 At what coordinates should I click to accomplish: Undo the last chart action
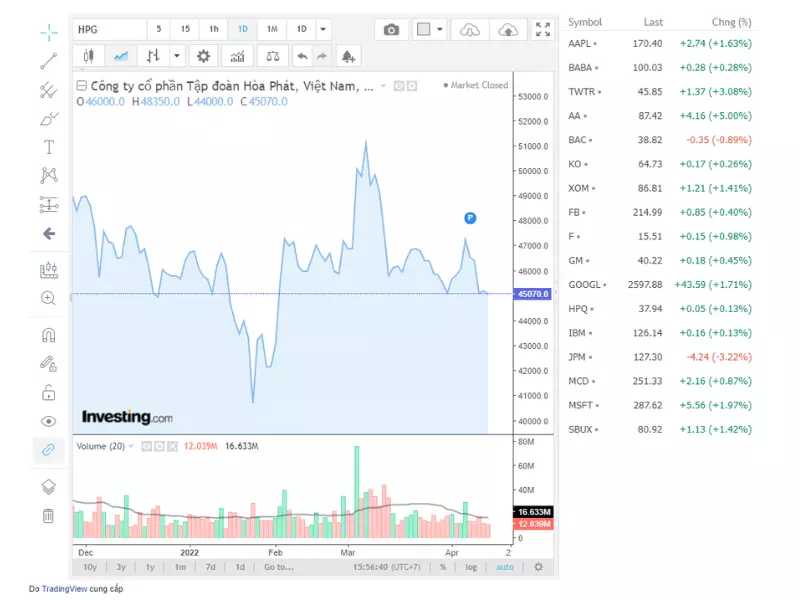pos(302,56)
